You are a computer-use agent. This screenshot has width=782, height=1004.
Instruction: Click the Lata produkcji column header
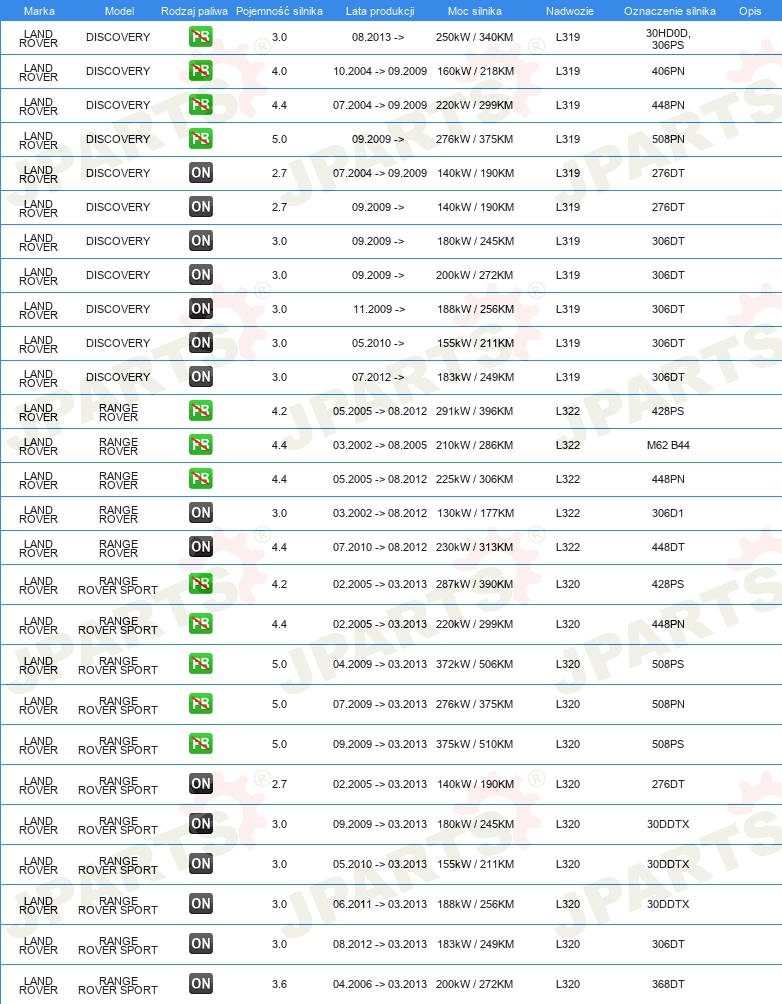380,11
